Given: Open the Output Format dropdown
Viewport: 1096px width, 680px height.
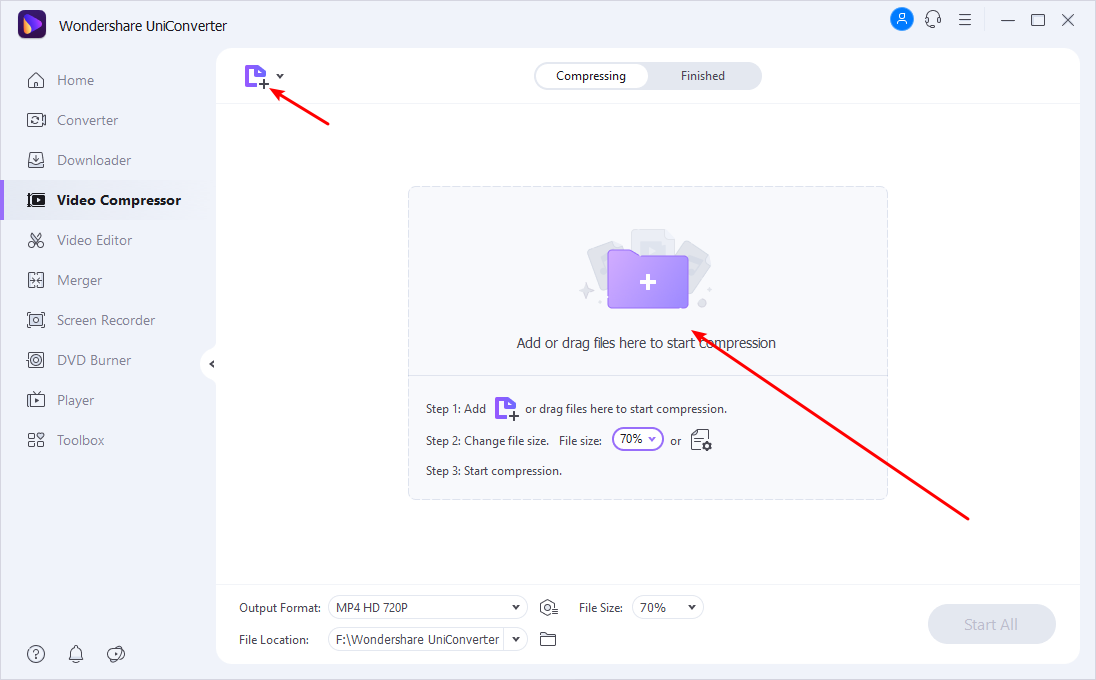Looking at the screenshot, I should tap(428, 607).
